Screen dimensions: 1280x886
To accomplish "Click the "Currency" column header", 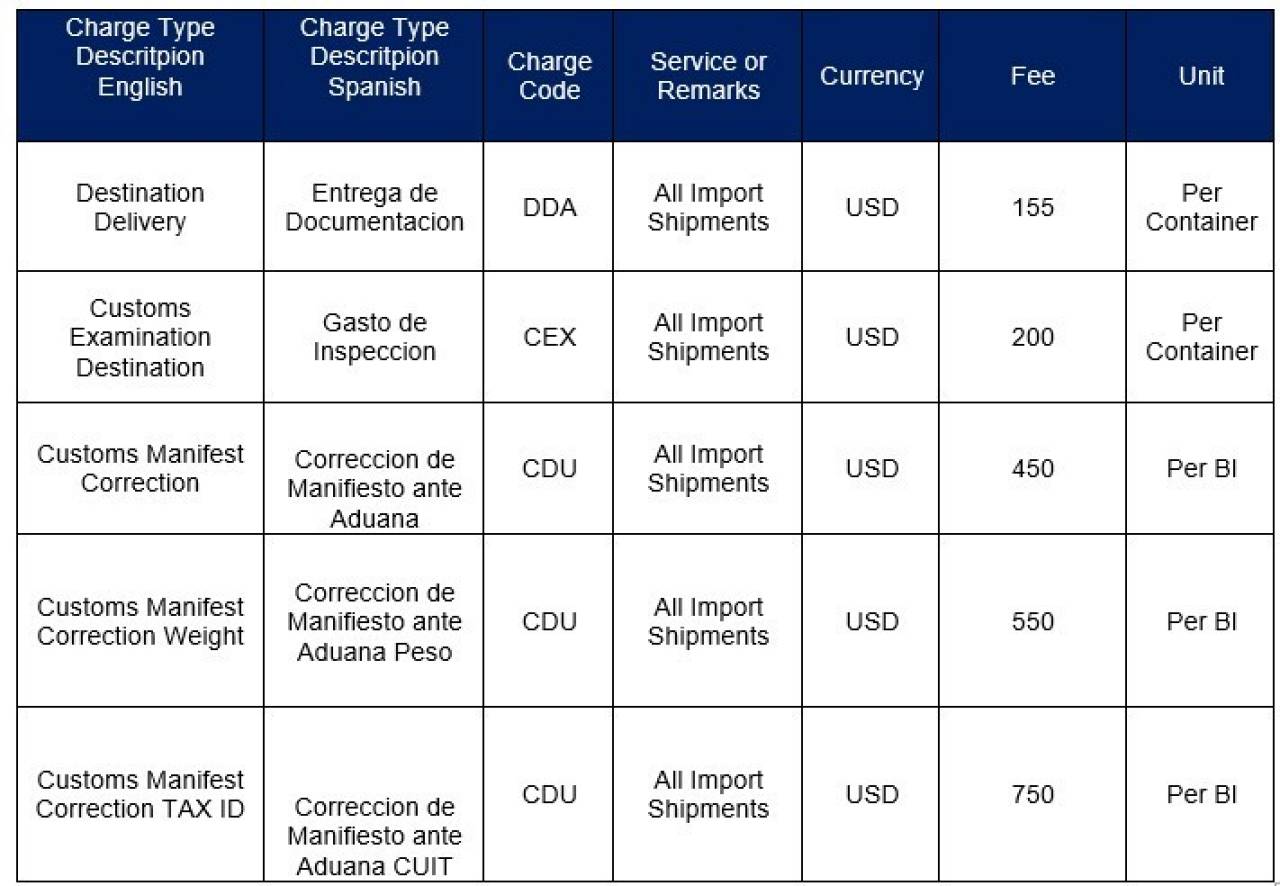I will tap(871, 76).
